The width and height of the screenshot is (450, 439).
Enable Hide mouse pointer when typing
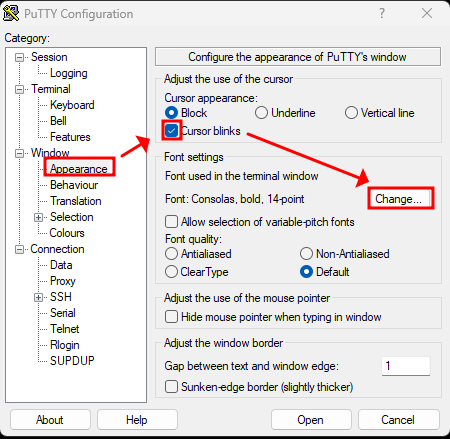click(171, 317)
